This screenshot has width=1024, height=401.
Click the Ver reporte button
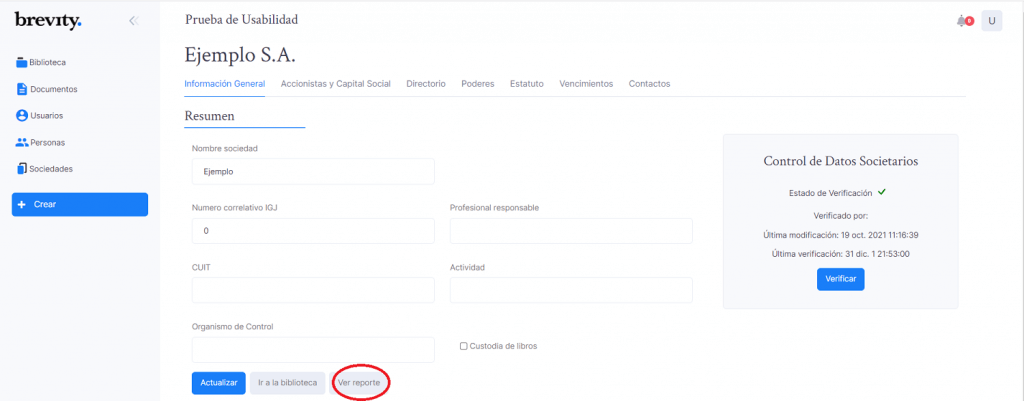361,383
